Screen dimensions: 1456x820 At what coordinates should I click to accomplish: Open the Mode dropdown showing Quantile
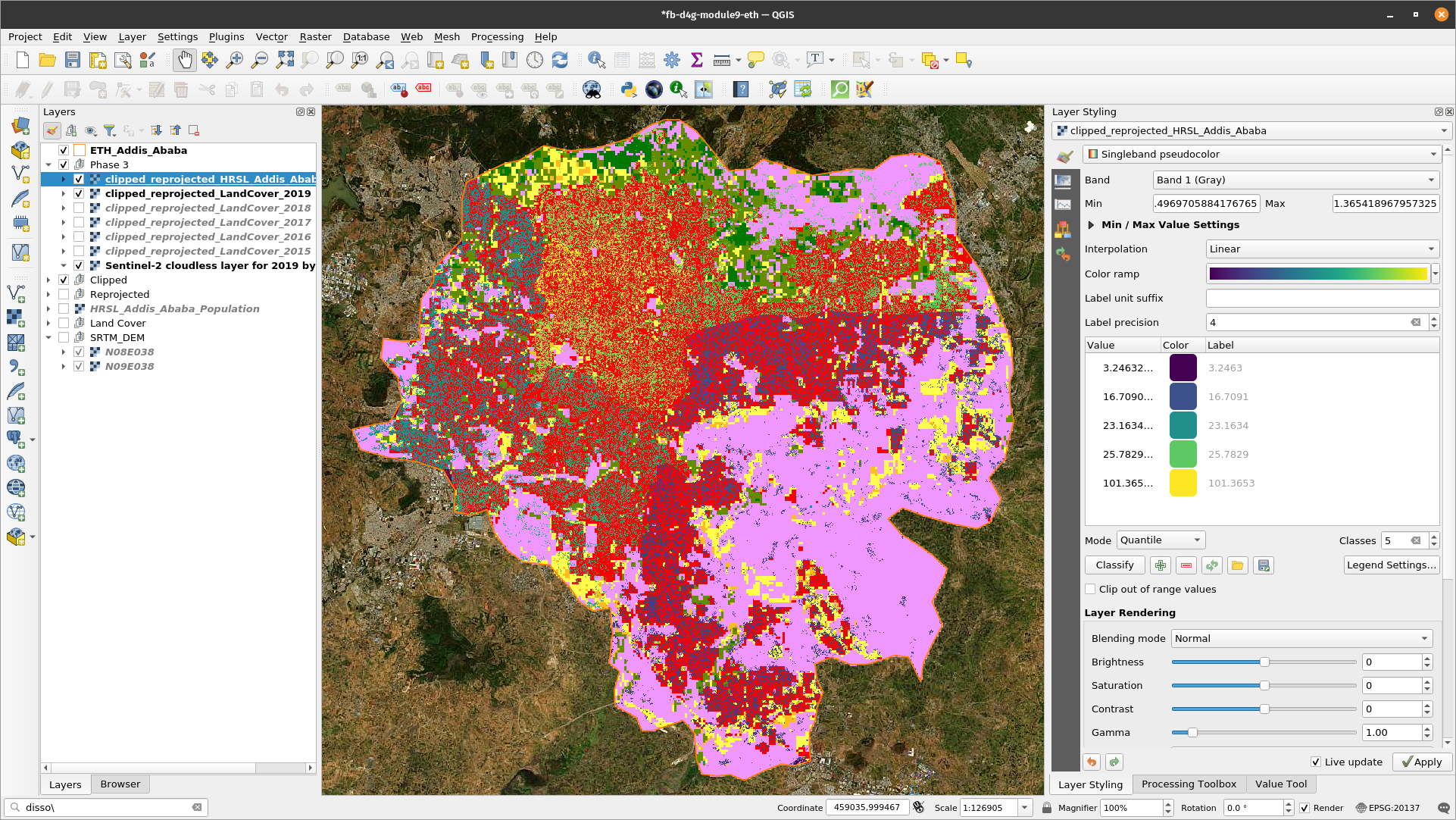(x=1158, y=539)
